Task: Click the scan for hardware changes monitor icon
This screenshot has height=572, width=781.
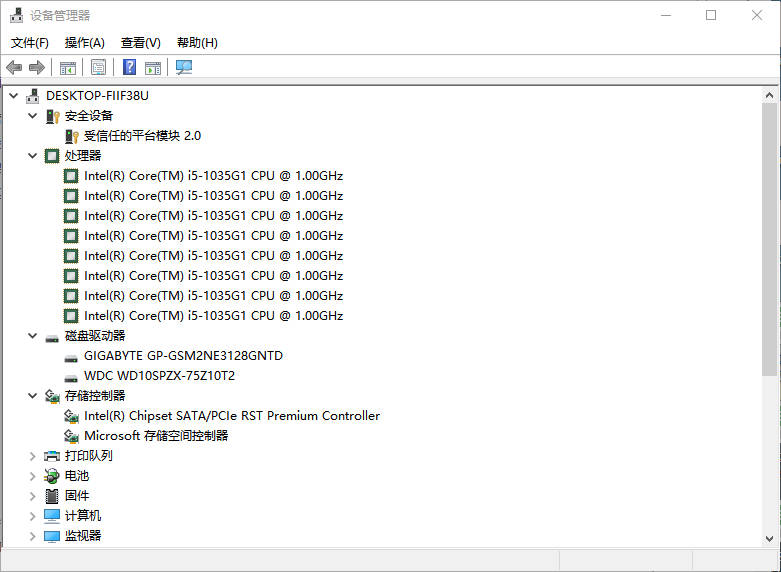Action: [x=184, y=67]
